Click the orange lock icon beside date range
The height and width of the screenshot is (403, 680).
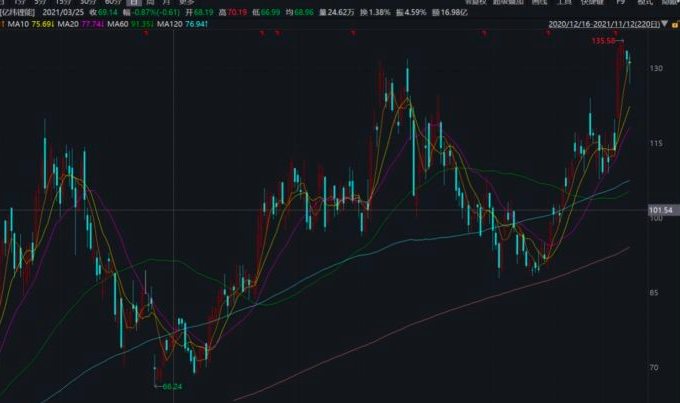pos(675,25)
